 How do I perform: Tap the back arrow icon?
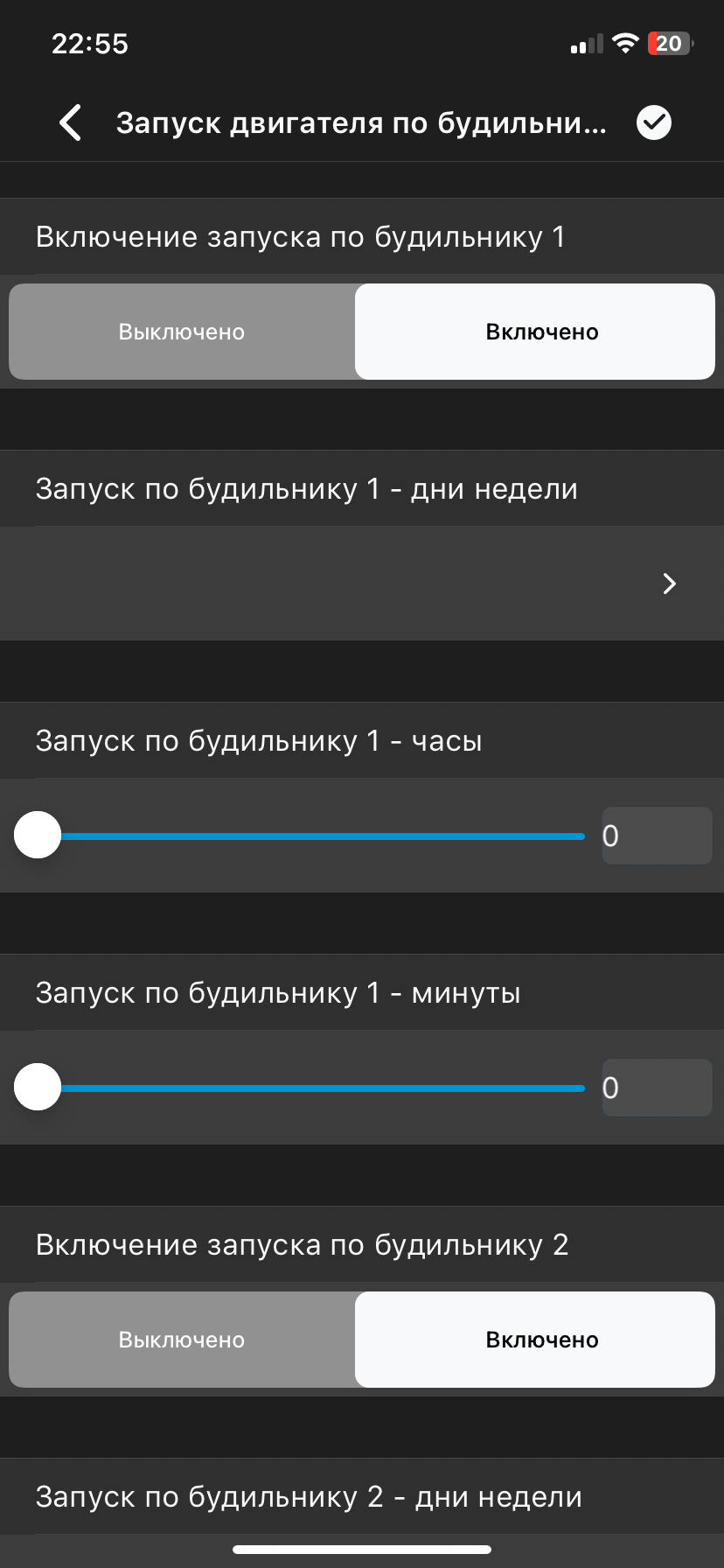pos(71,123)
